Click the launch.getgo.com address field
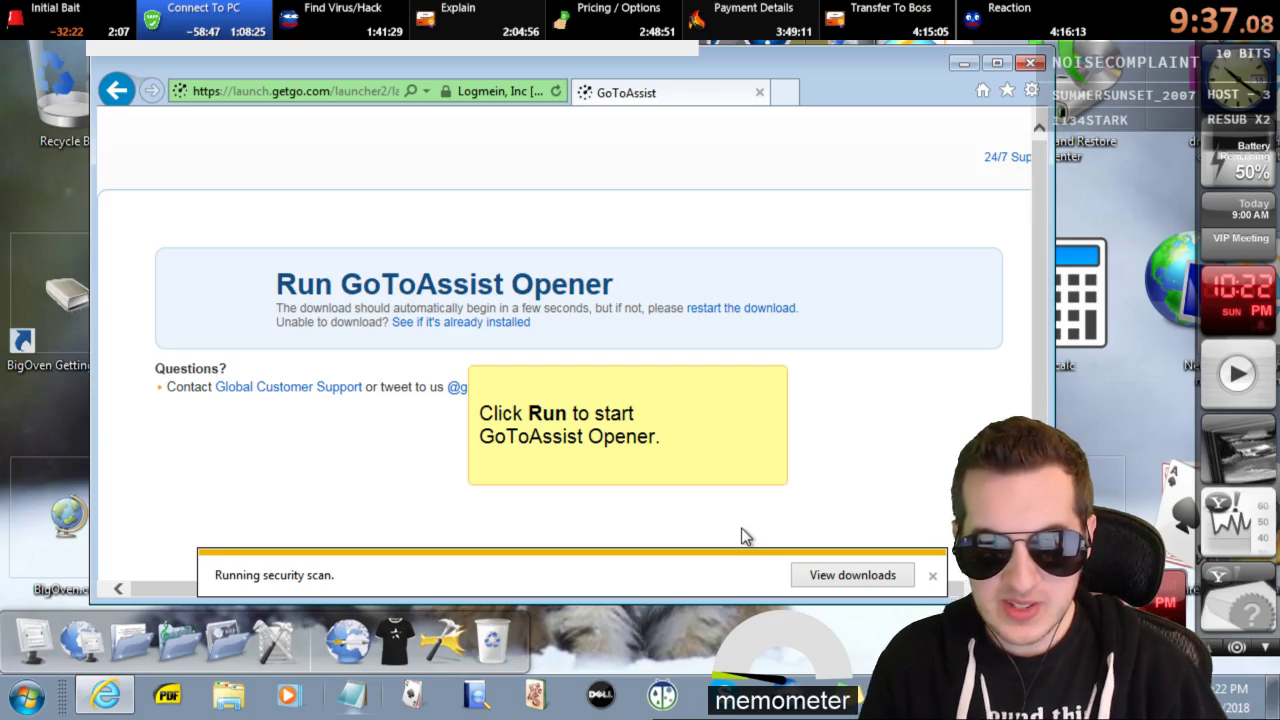The image size is (1280, 720). pyautogui.click(x=296, y=91)
